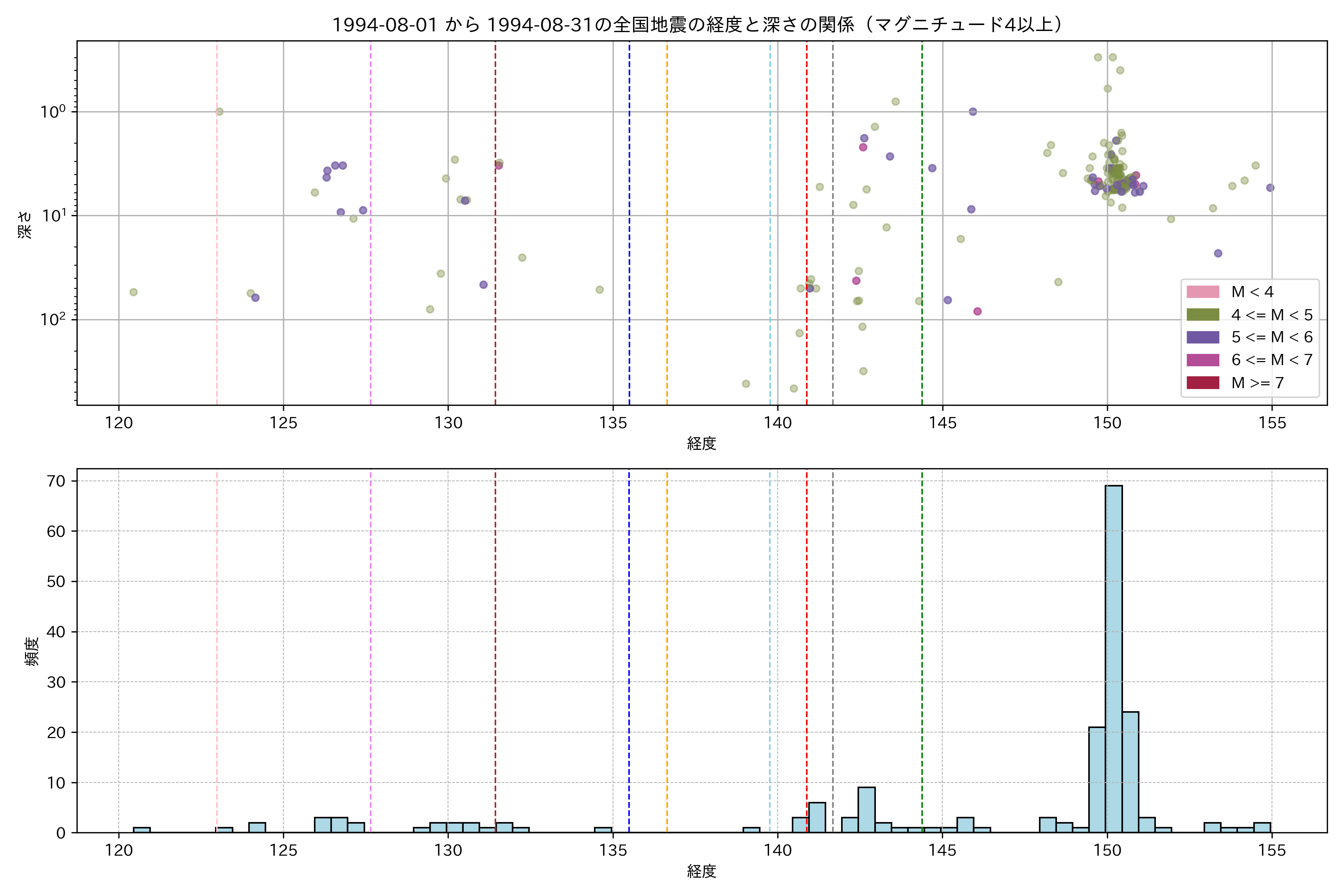1344x896 pixels.
Task: Click the leftmost scatter point near longitude 120
Action: 133,292
